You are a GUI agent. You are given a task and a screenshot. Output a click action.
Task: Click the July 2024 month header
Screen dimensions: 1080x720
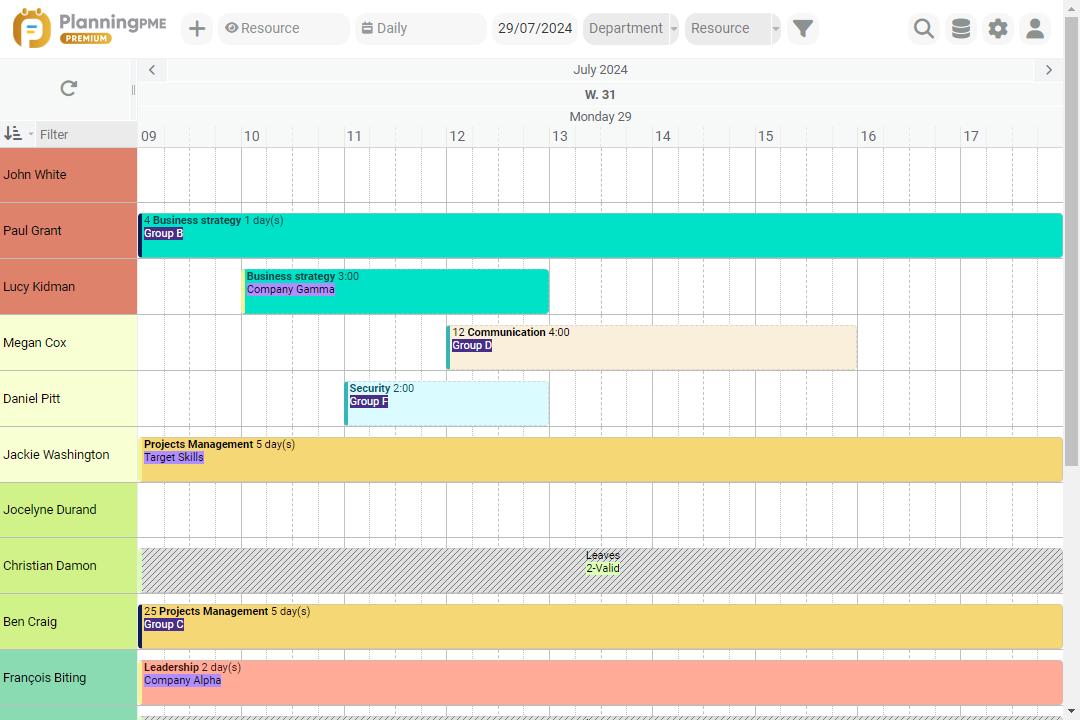600,70
